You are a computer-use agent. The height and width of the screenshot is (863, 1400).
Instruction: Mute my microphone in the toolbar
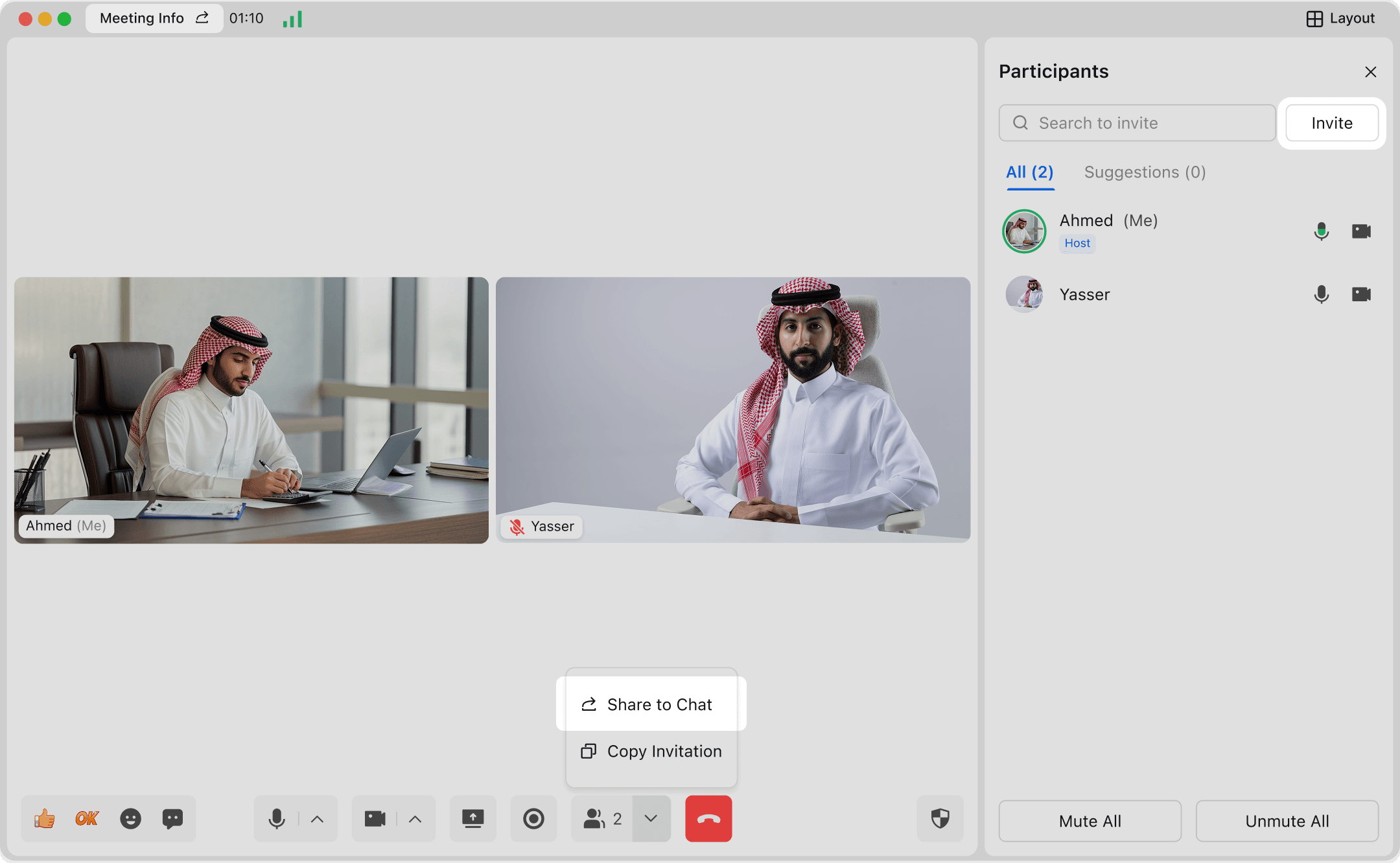(277, 819)
